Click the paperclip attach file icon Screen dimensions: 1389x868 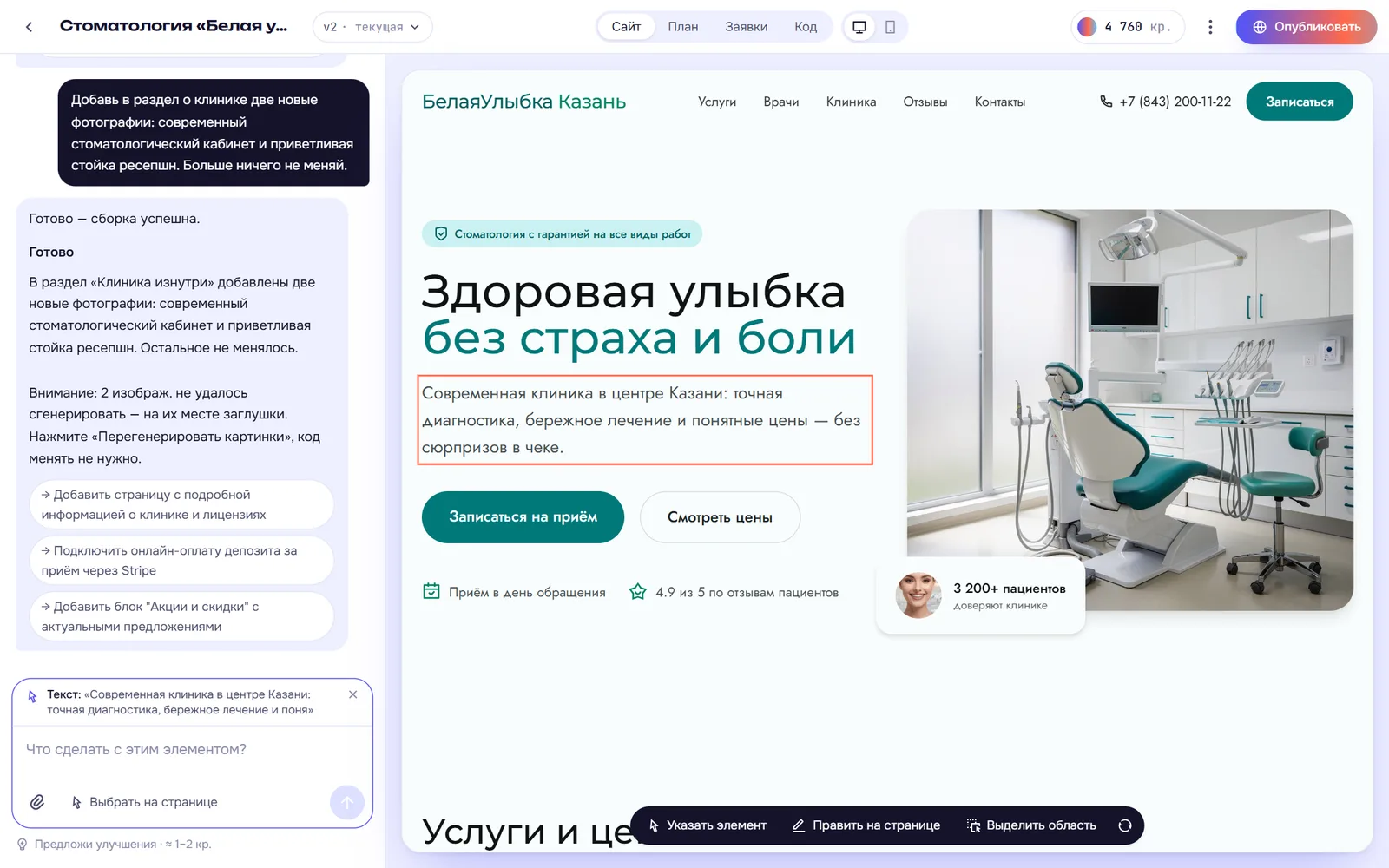[x=37, y=802]
